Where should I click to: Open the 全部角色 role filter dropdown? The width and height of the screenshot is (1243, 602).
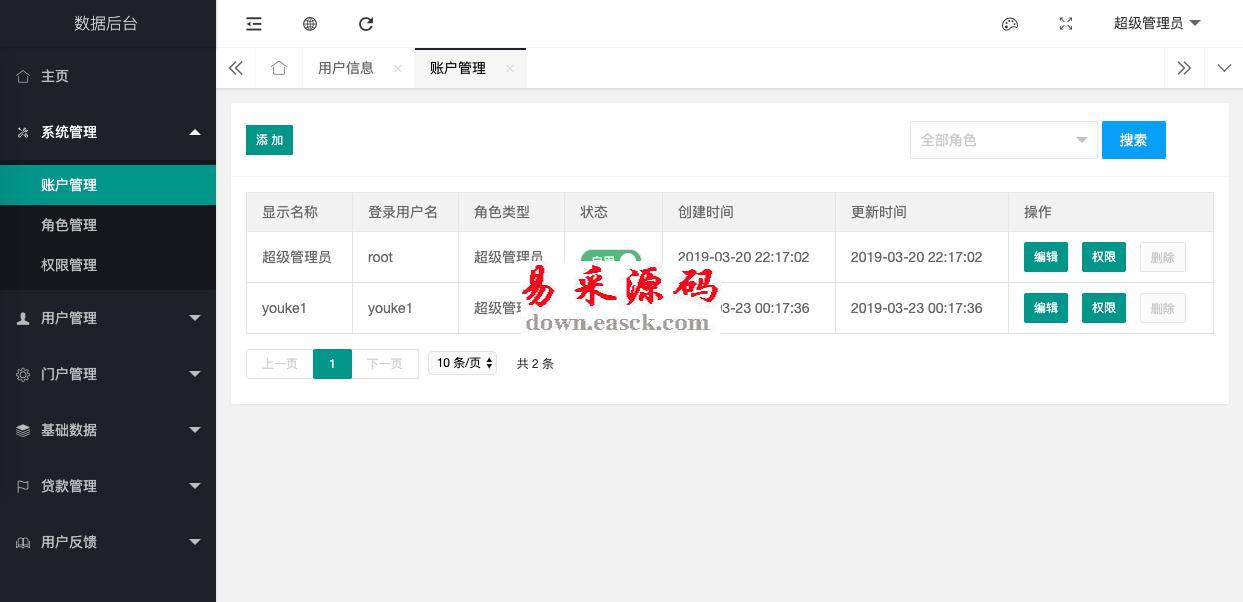coord(1003,140)
